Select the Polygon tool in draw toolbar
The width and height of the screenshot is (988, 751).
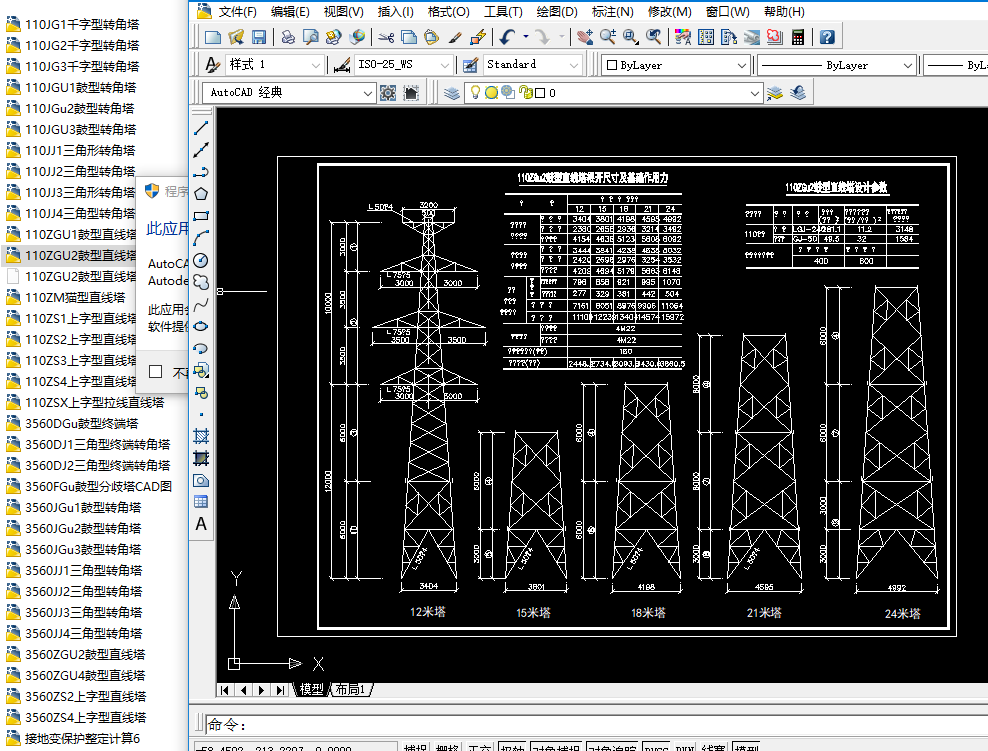pos(201,194)
